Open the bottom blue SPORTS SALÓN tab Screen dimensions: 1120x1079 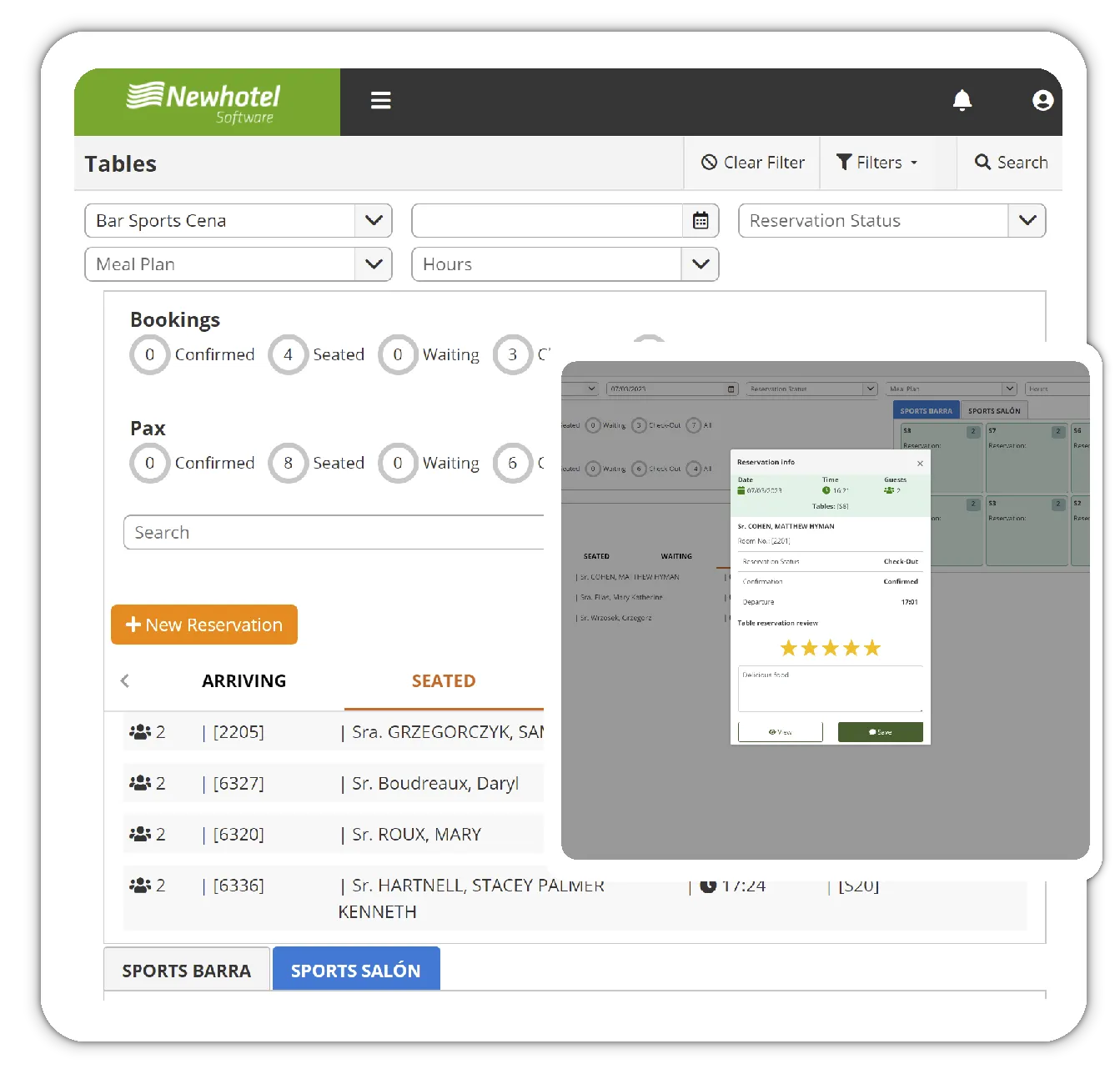pos(356,970)
